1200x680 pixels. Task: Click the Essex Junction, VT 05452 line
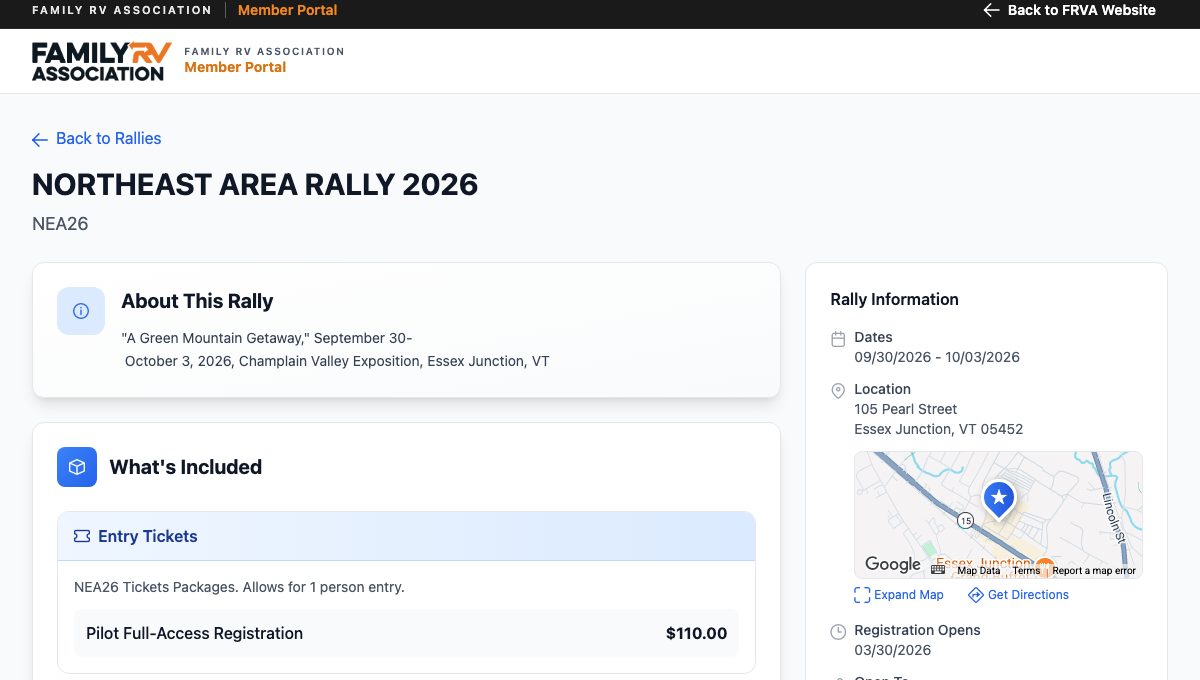pyautogui.click(x=938, y=429)
